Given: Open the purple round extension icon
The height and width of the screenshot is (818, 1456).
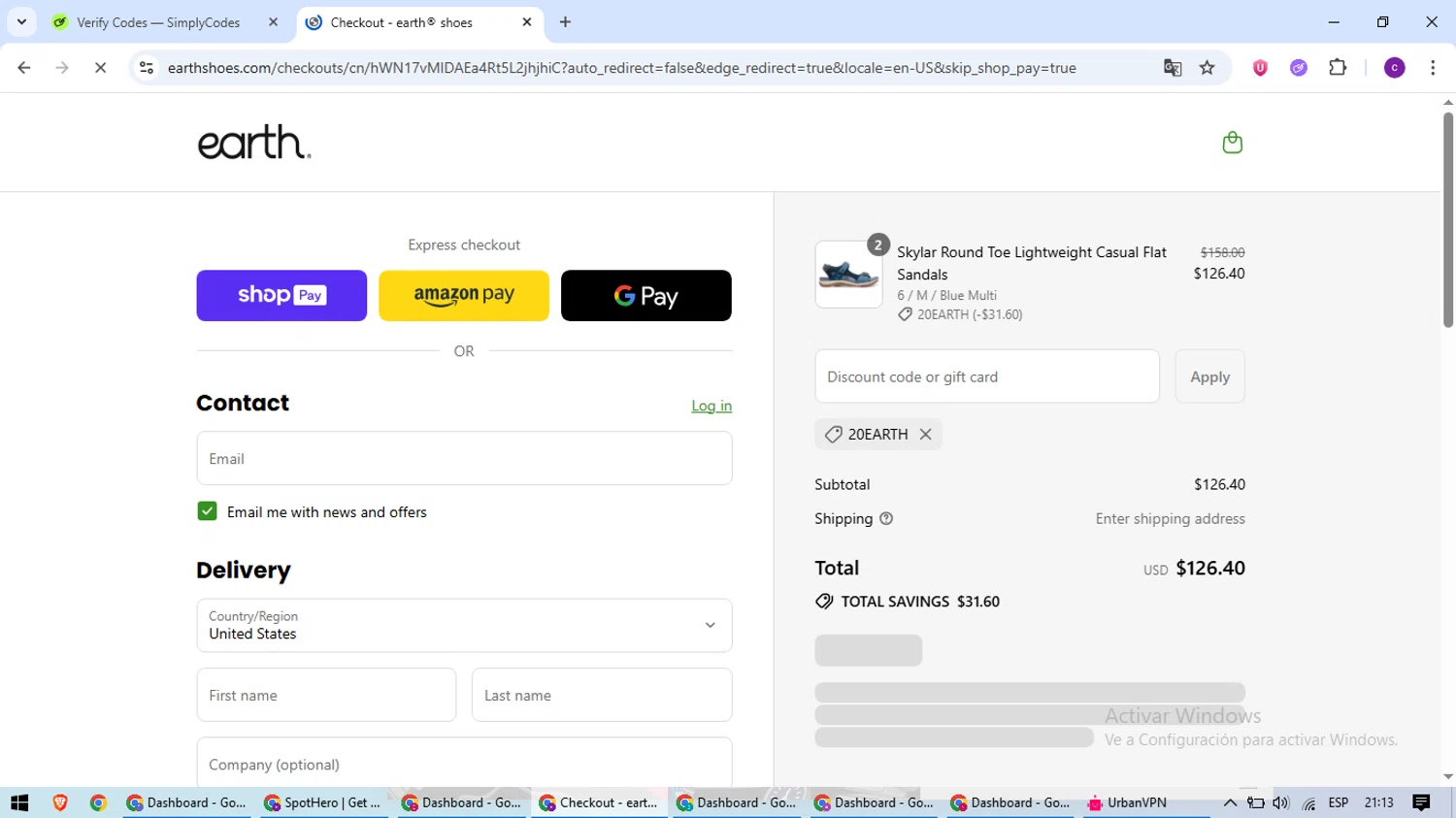Looking at the screenshot, I should click(x=1299, y=68).
